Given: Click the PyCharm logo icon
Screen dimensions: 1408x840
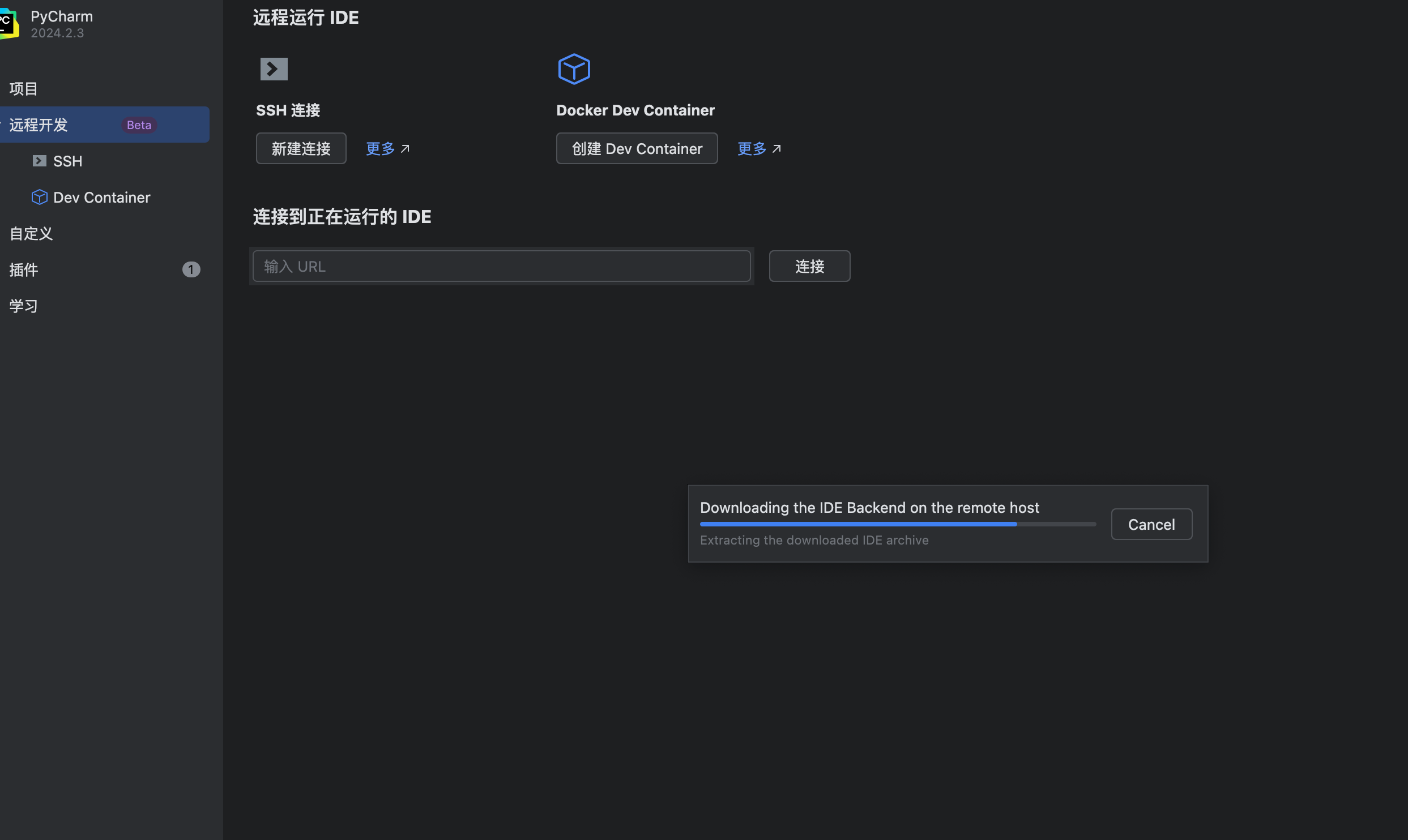Looking at the screenshot, I should tap(8, 24).
